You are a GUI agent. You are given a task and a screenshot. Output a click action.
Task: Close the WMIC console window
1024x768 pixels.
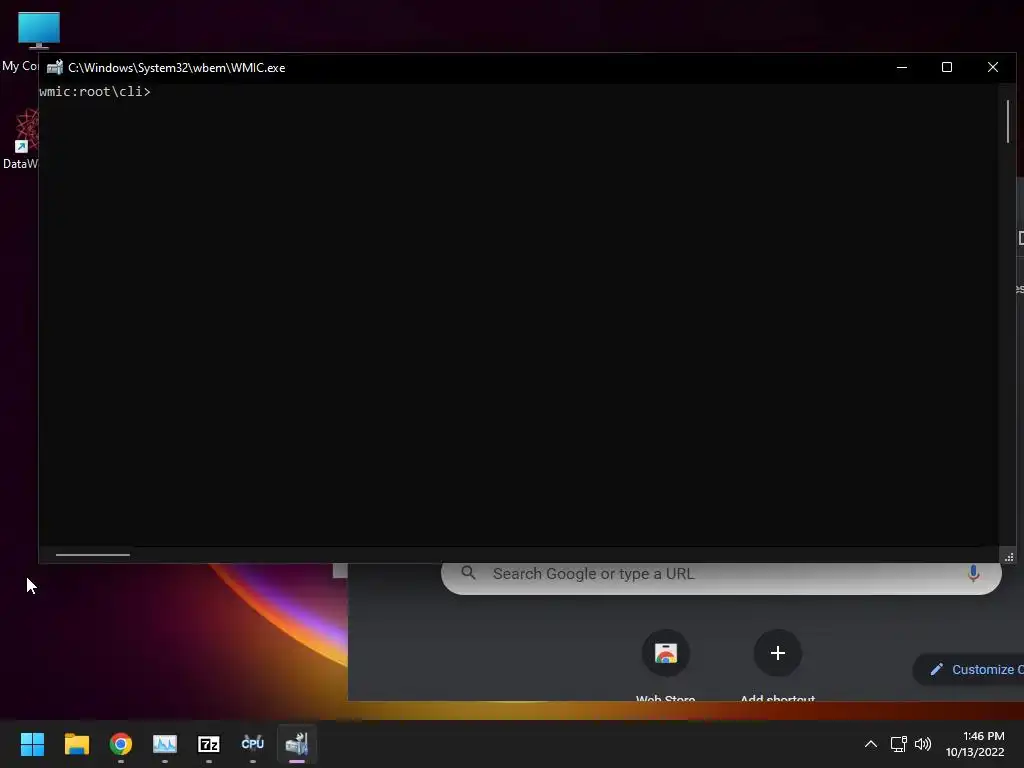pos(993,67)
